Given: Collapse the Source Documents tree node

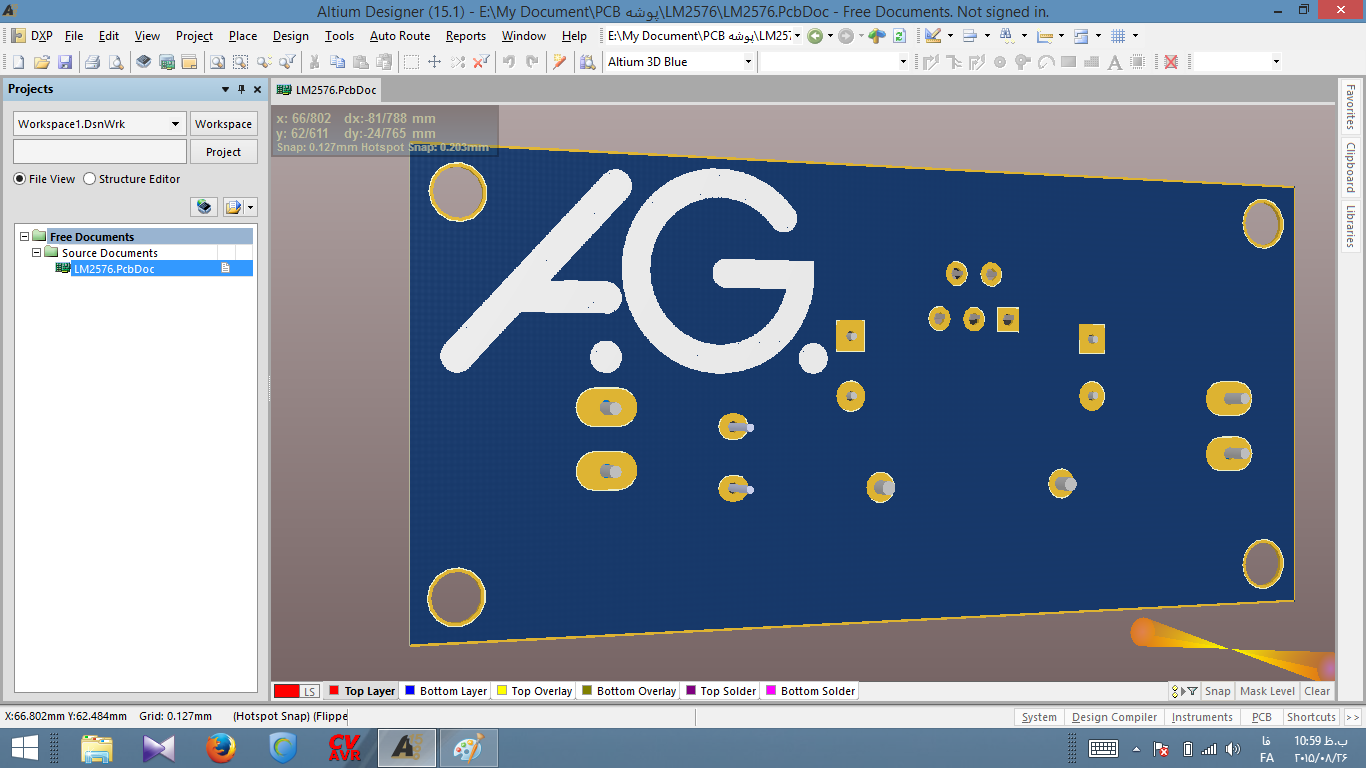Looking at the screenshot, I should pos(37,253).
